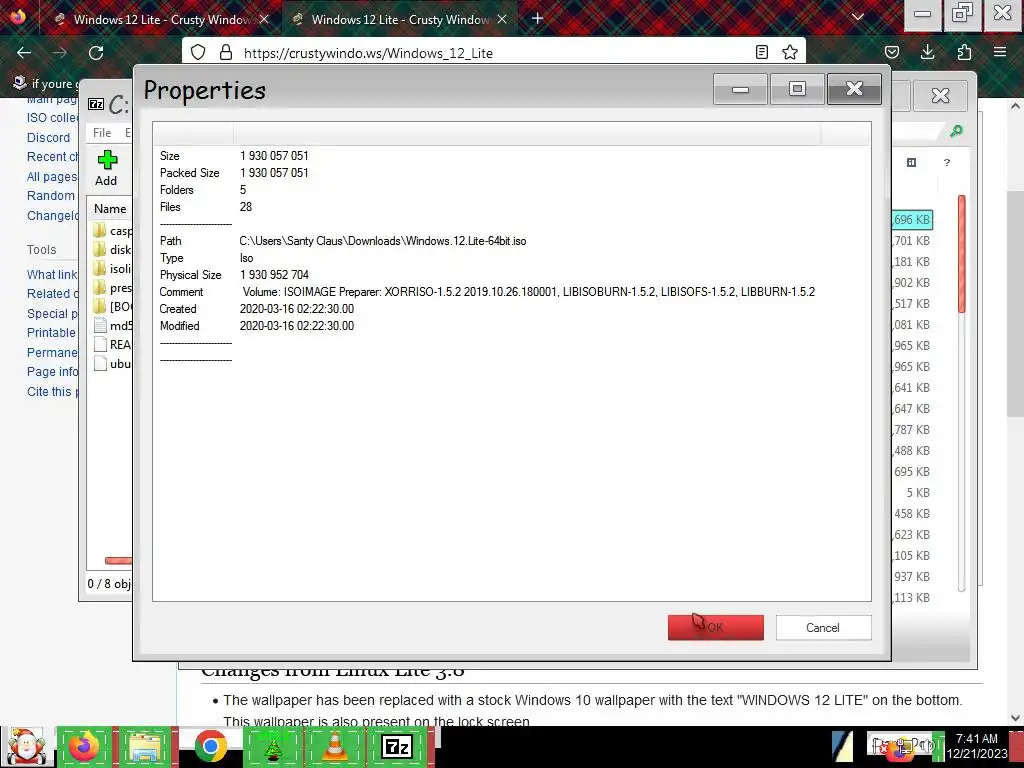Switch to second Windows 12 Lite tab

point(400,19)
